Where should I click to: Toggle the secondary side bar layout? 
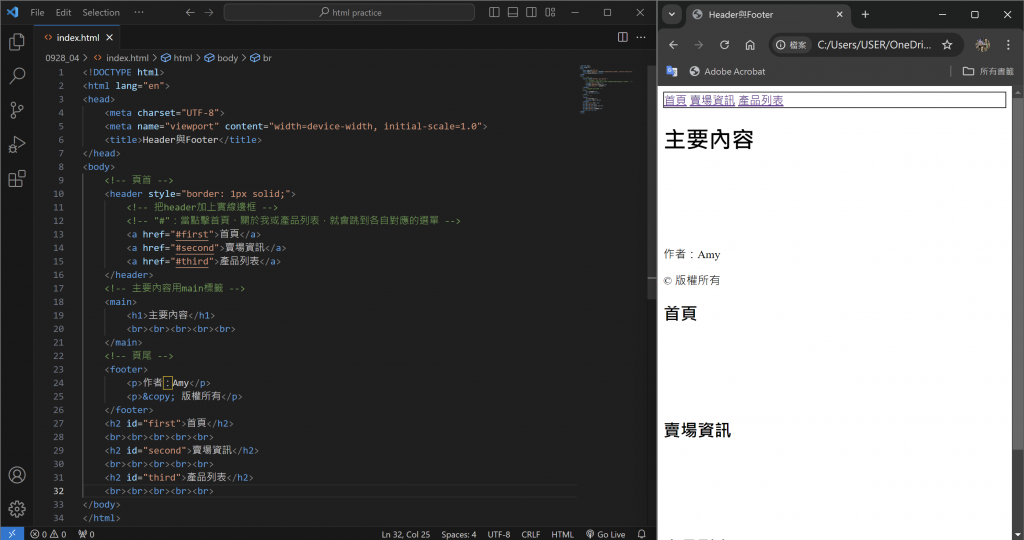pyautogui.click(x=532, y=12)
